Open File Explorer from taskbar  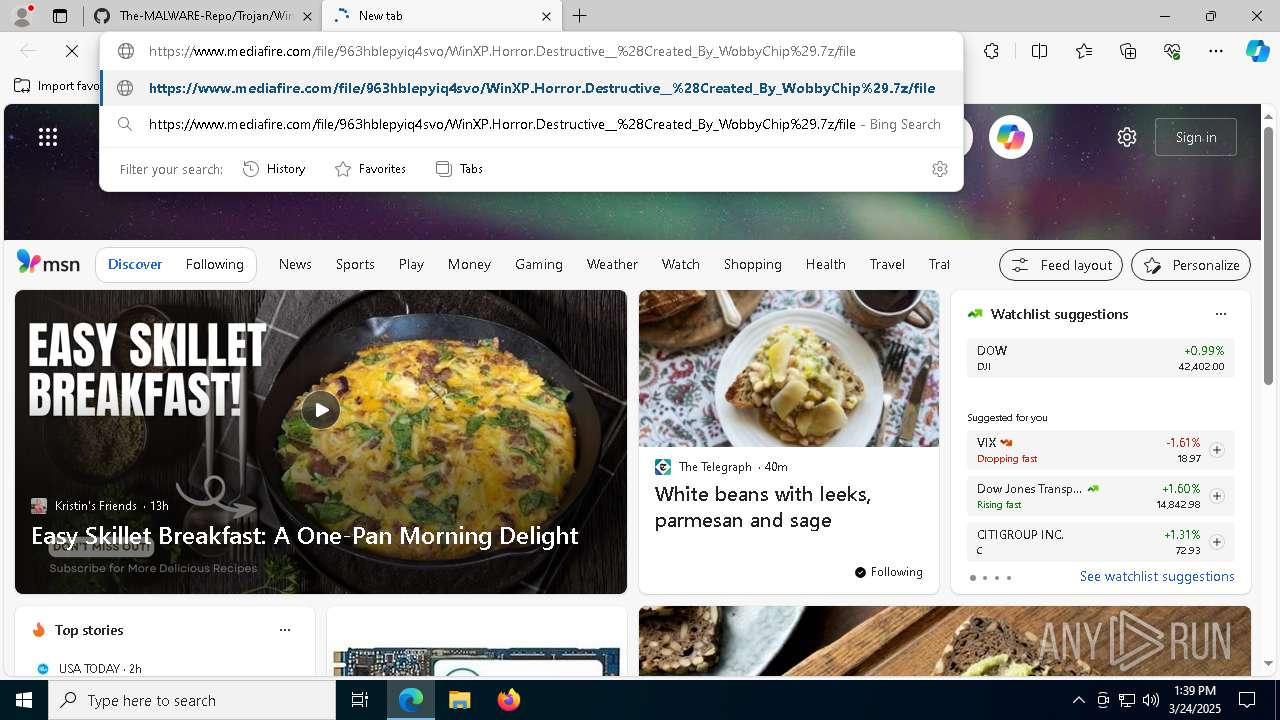pos(459,700)
